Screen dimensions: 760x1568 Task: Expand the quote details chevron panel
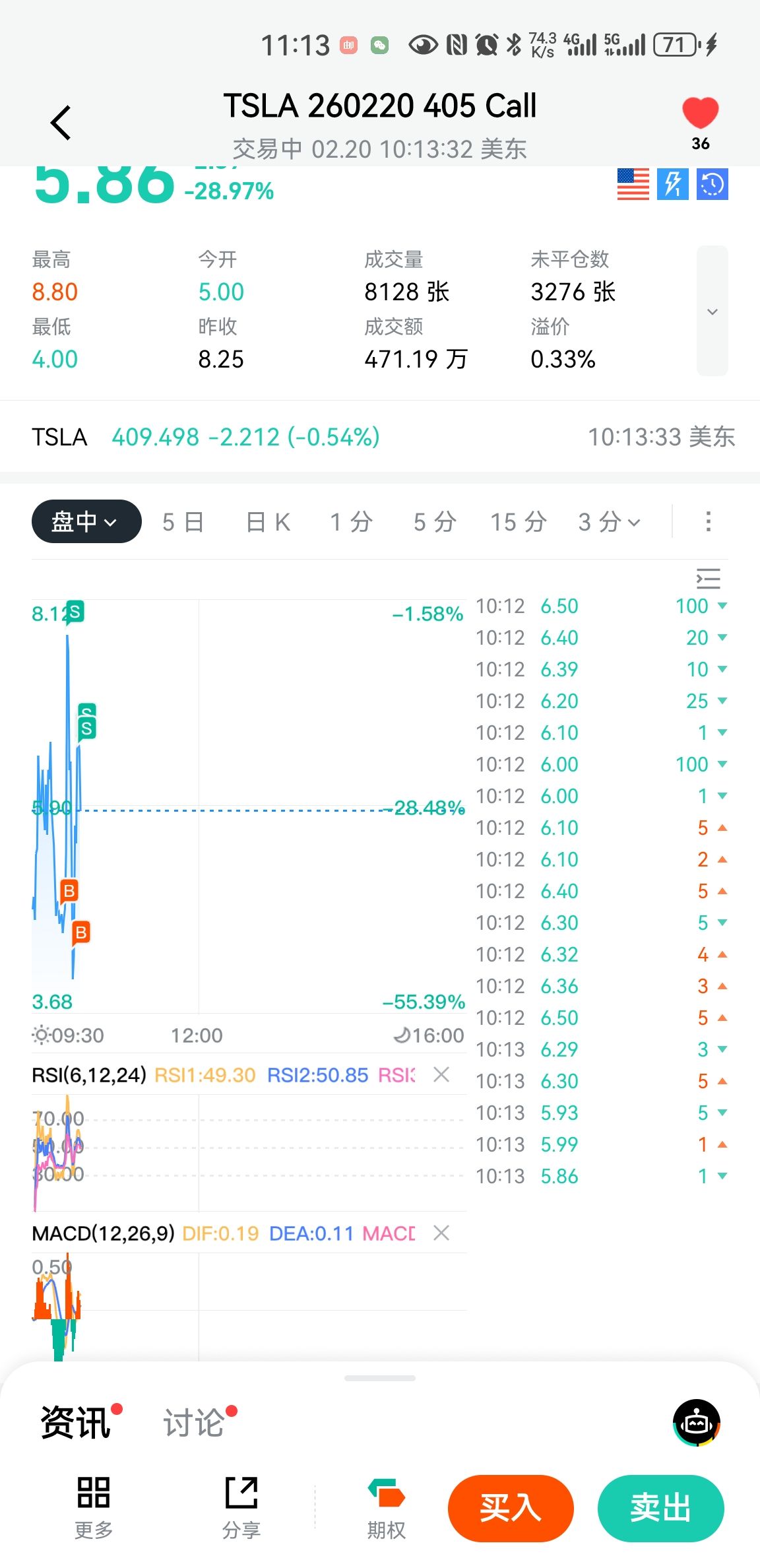(x=712, y=311)
